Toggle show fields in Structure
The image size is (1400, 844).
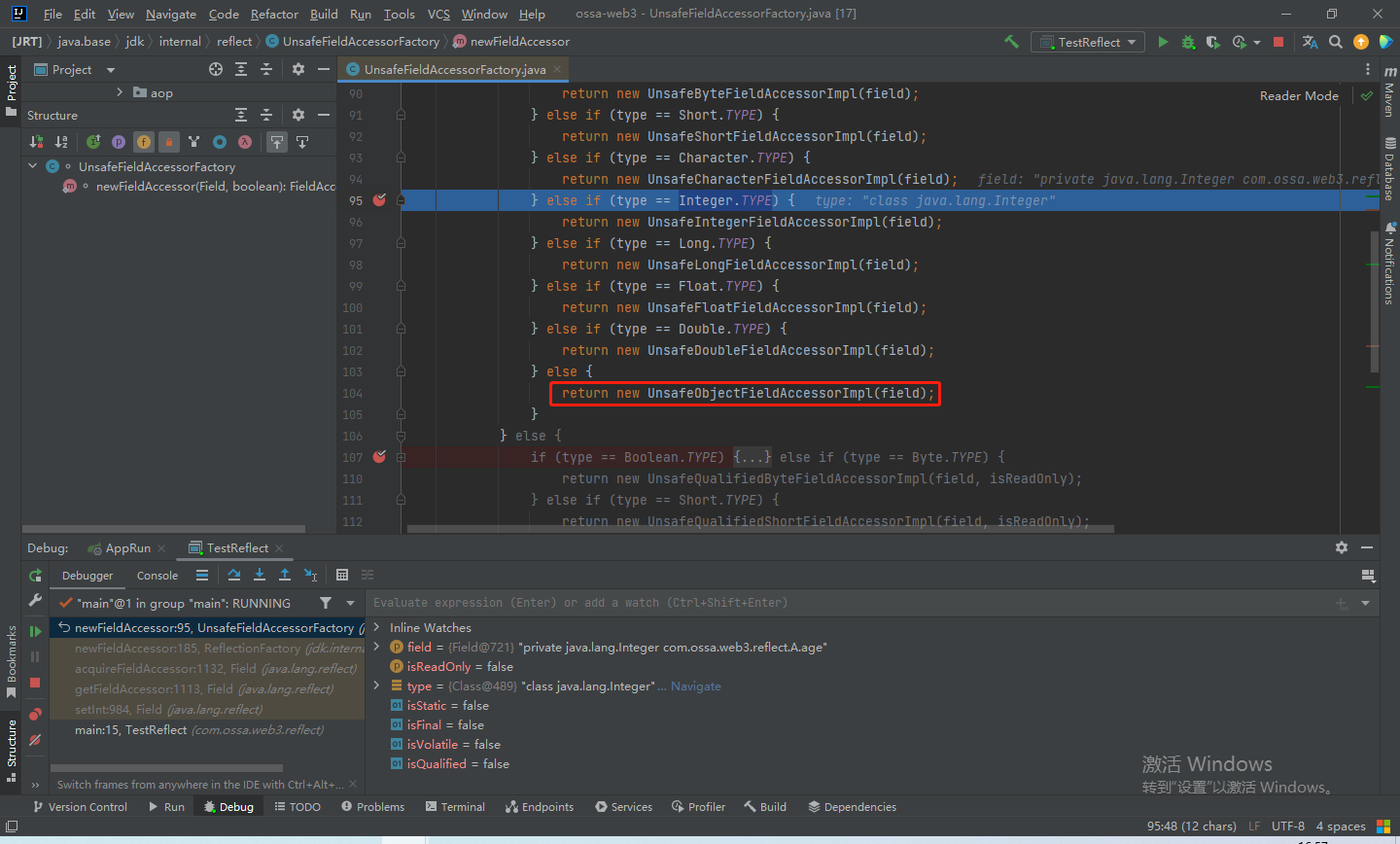(144, 142)
